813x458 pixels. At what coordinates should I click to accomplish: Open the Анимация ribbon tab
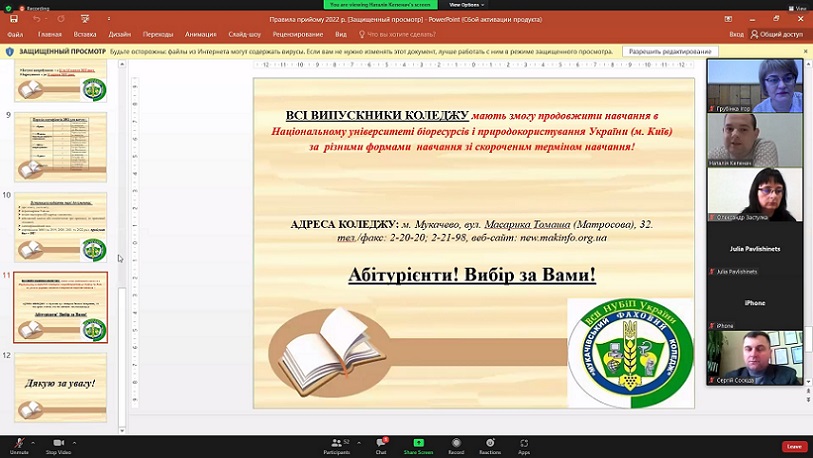(201, 34)
